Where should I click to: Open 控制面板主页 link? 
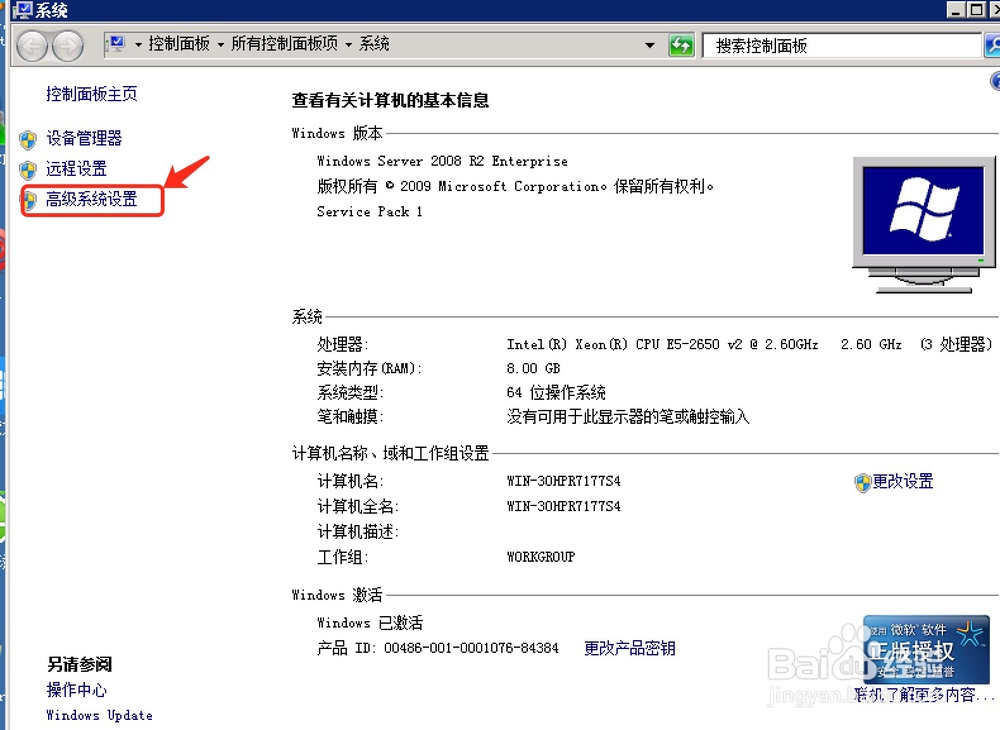(91, 94)
